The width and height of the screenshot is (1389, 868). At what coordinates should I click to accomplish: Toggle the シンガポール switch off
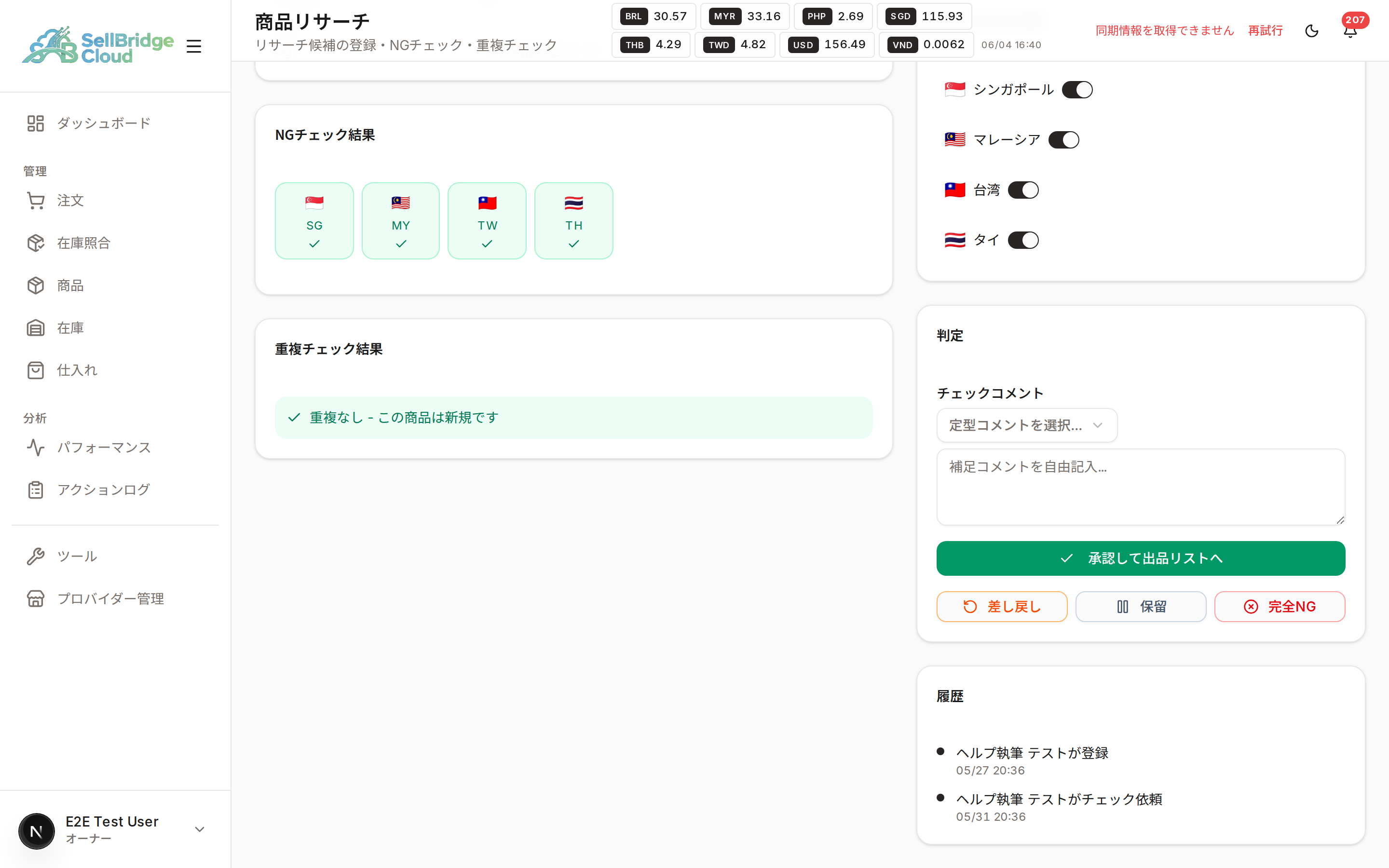point(1077,90)
